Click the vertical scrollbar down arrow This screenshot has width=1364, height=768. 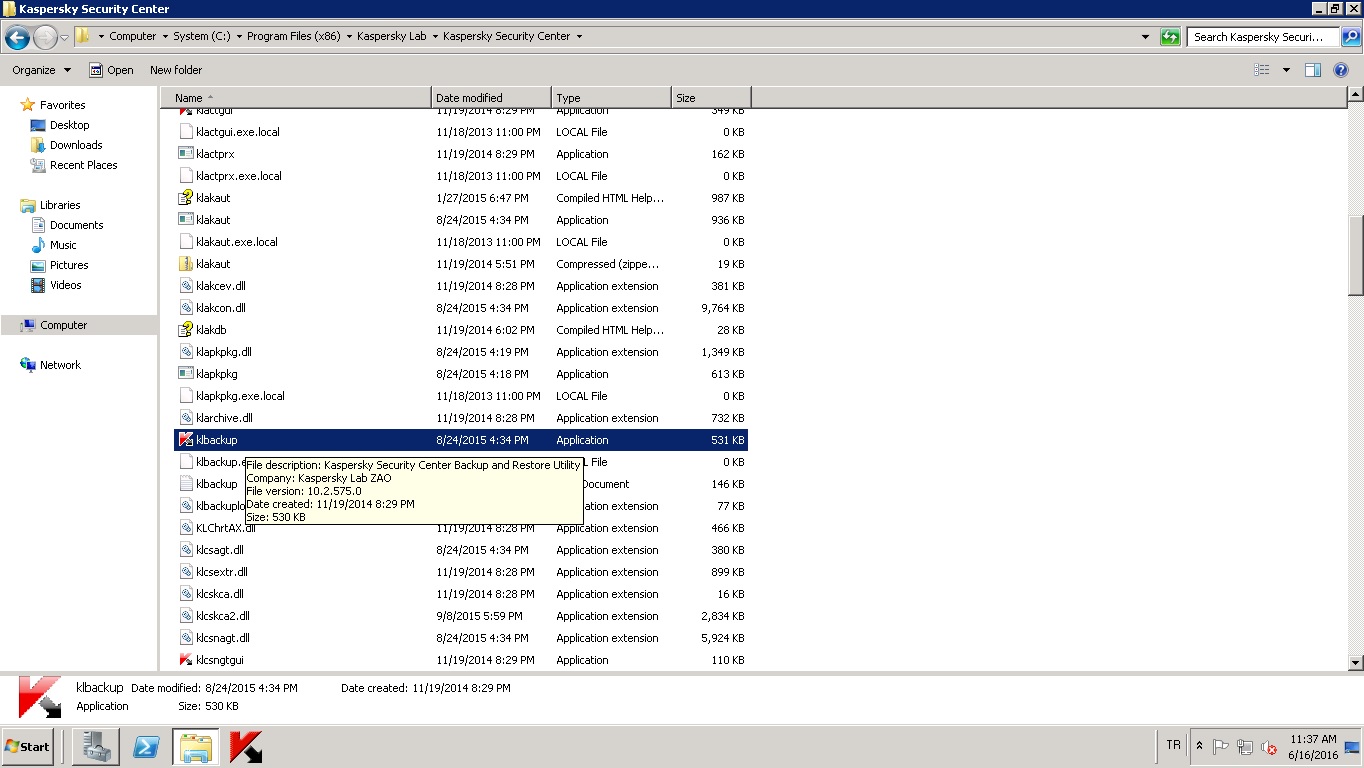[1356, 662]
